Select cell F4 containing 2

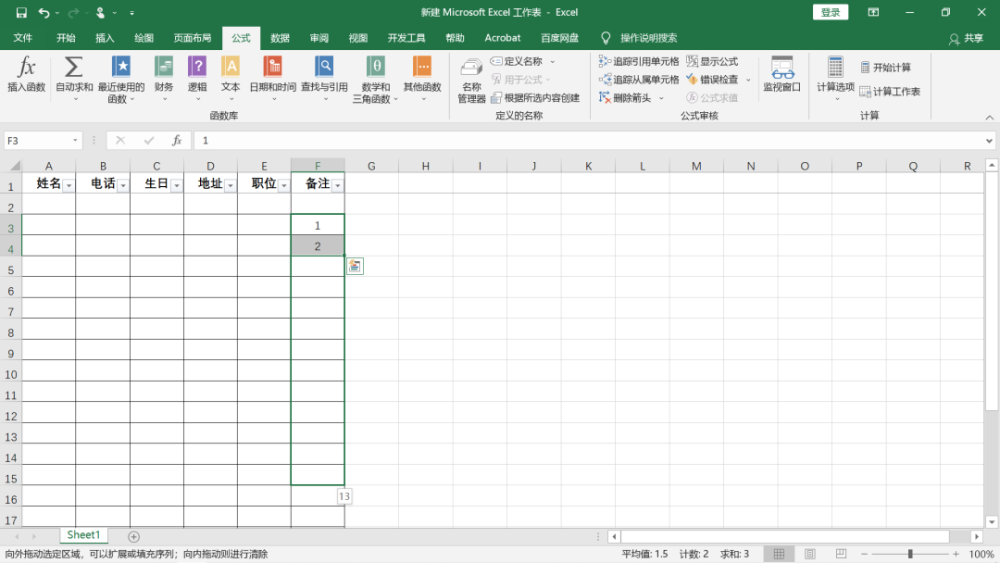(318, 246)
